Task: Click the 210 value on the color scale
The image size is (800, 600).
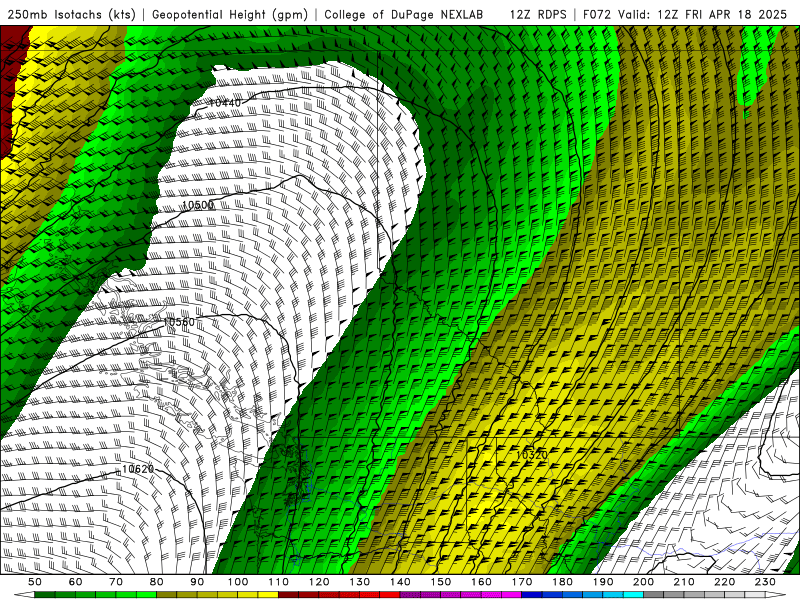Action: [x=684, y=582]
